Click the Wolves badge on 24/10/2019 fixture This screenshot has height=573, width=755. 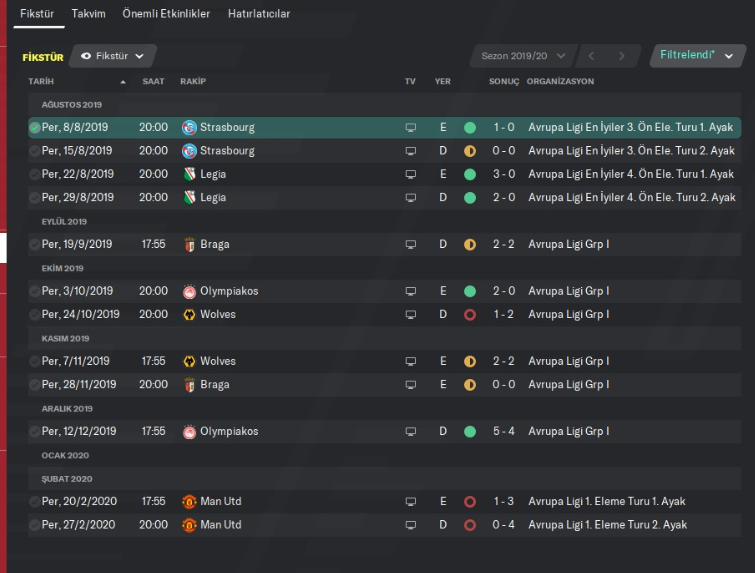(189, 314)
